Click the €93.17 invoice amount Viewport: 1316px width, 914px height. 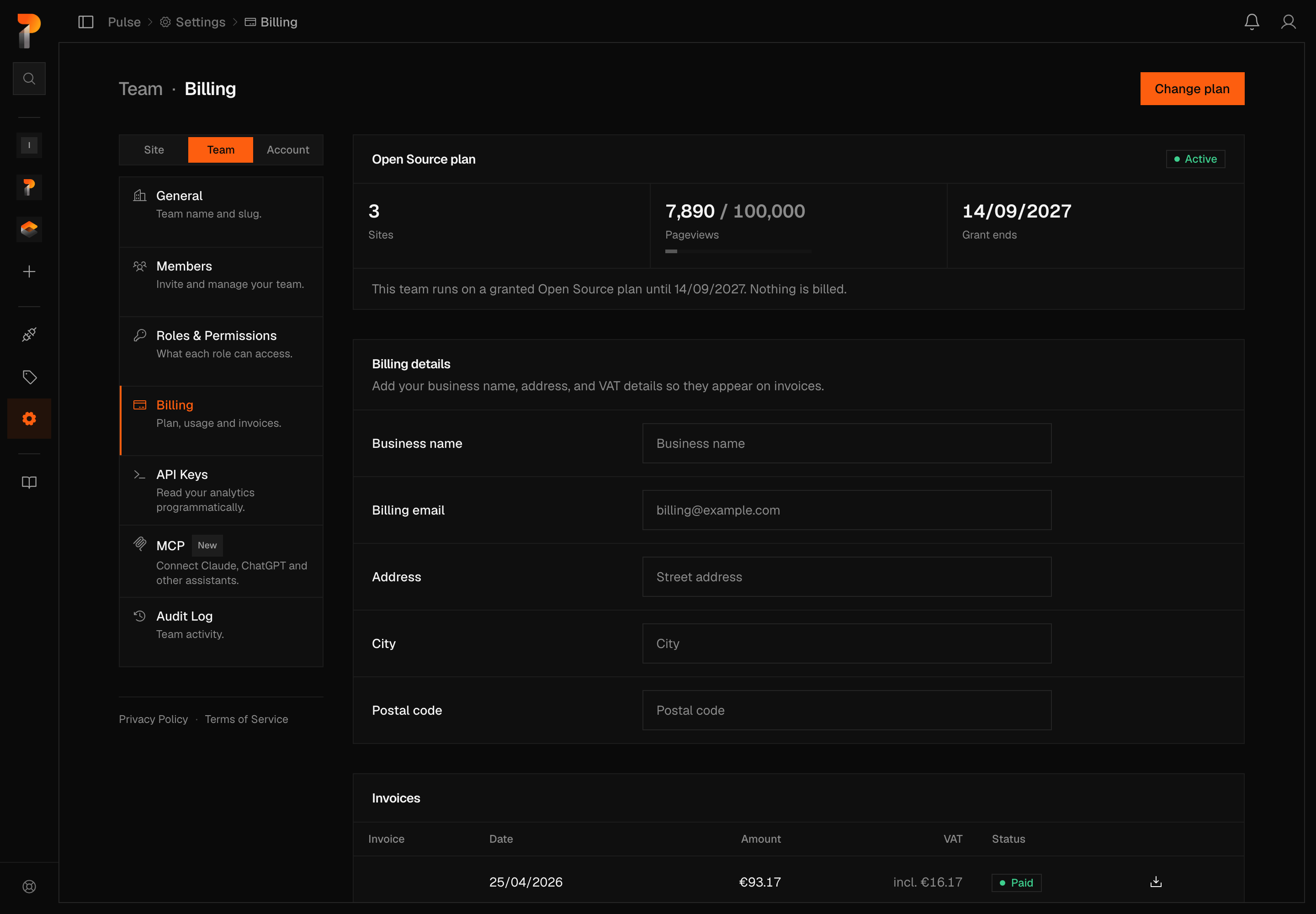[x=760, y=882]
